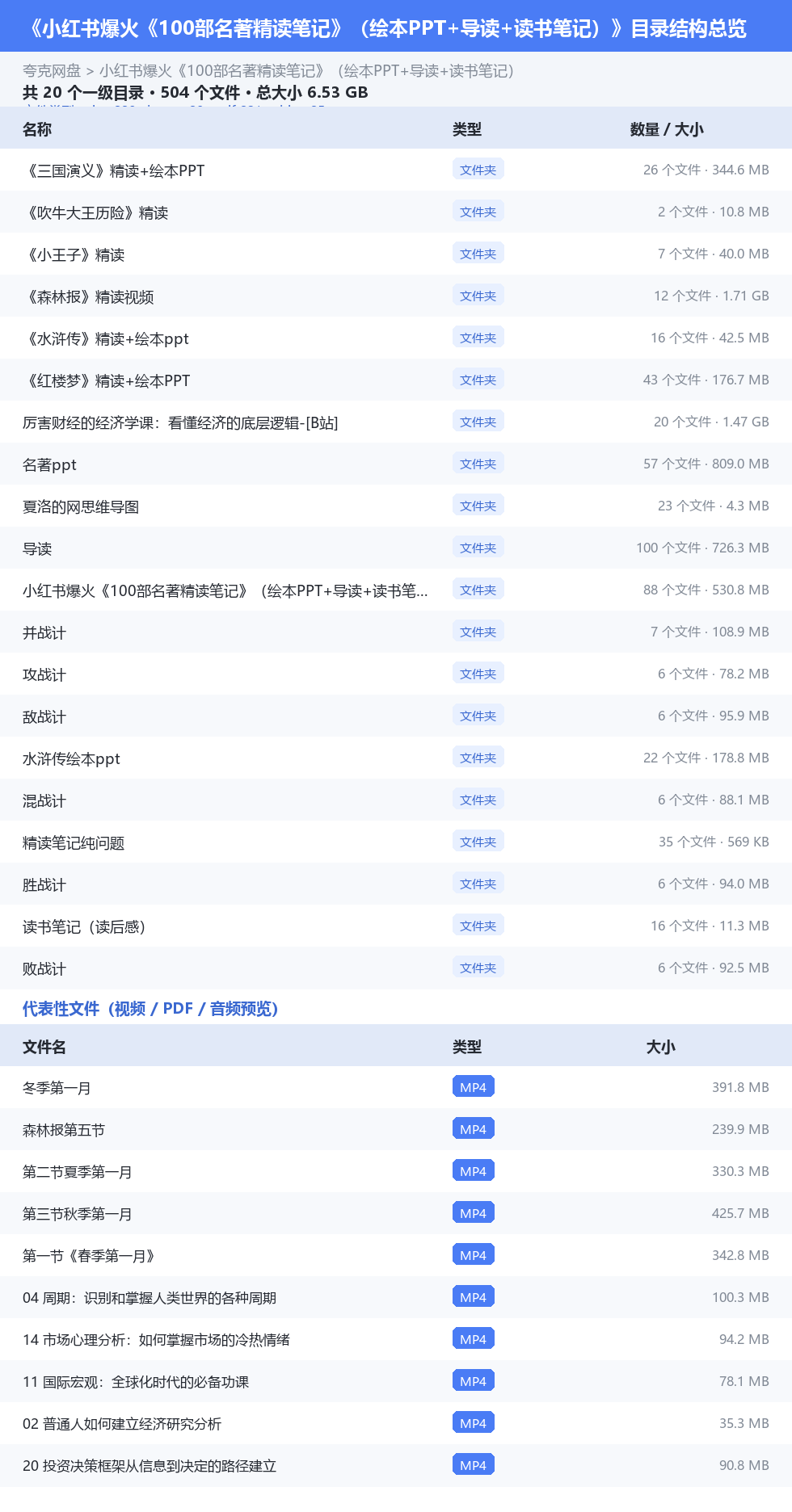The width and height of the screenshot is (792, 1512).
Task: Open folder 《吹牛大王历险》精读
Action: [x=95, y=212]
